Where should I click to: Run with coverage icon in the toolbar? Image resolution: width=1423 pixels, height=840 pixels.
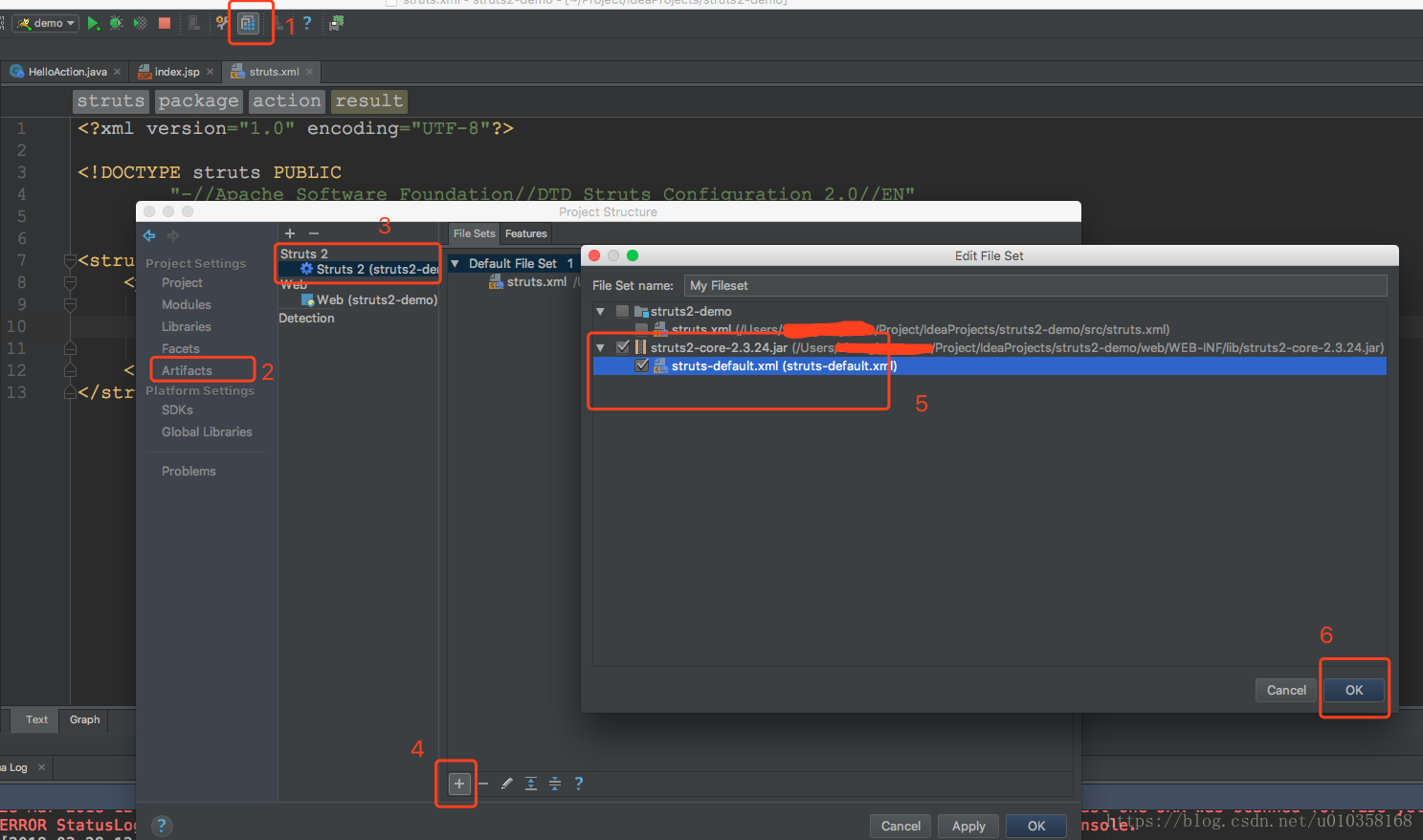pos(140,23)
